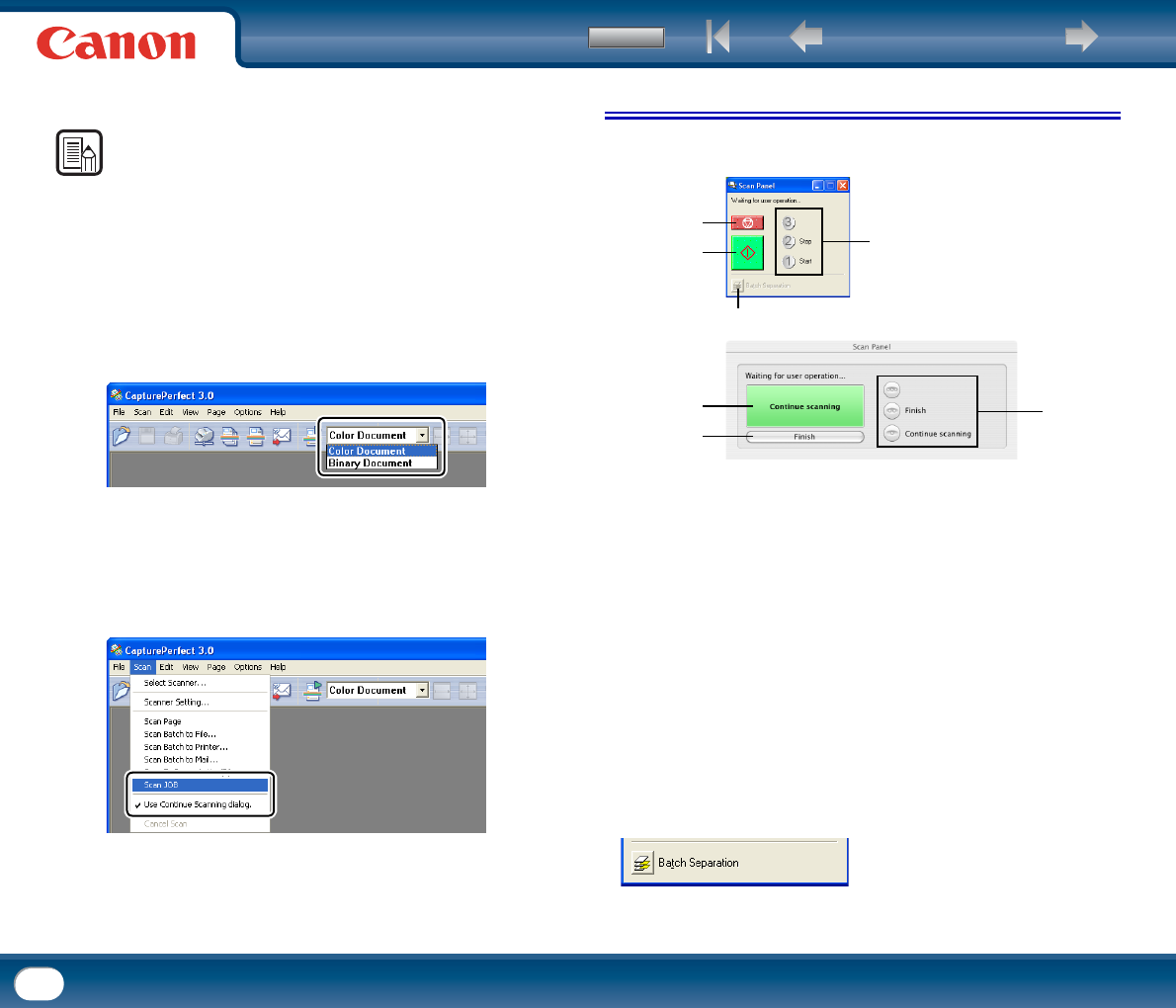Click the Scan Batch to Mail envelope icon in upper toolbar

point(282,436)
